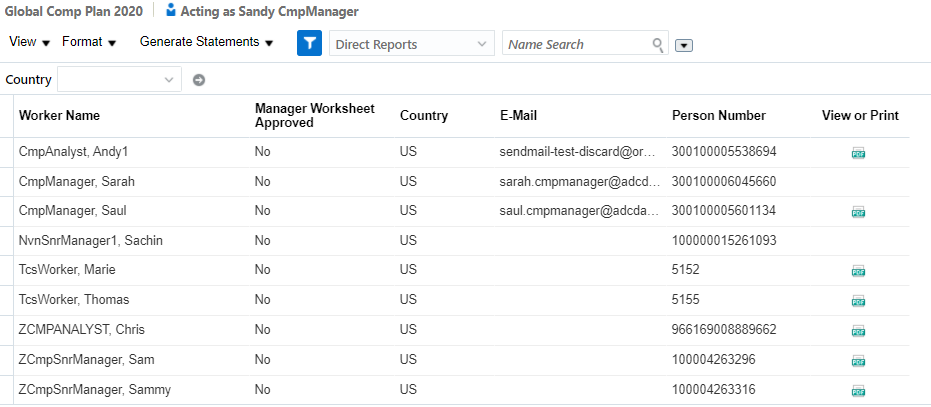931x407 pixels.
Task: Click into the Name Search field
Action: click(x=577, y=44)
